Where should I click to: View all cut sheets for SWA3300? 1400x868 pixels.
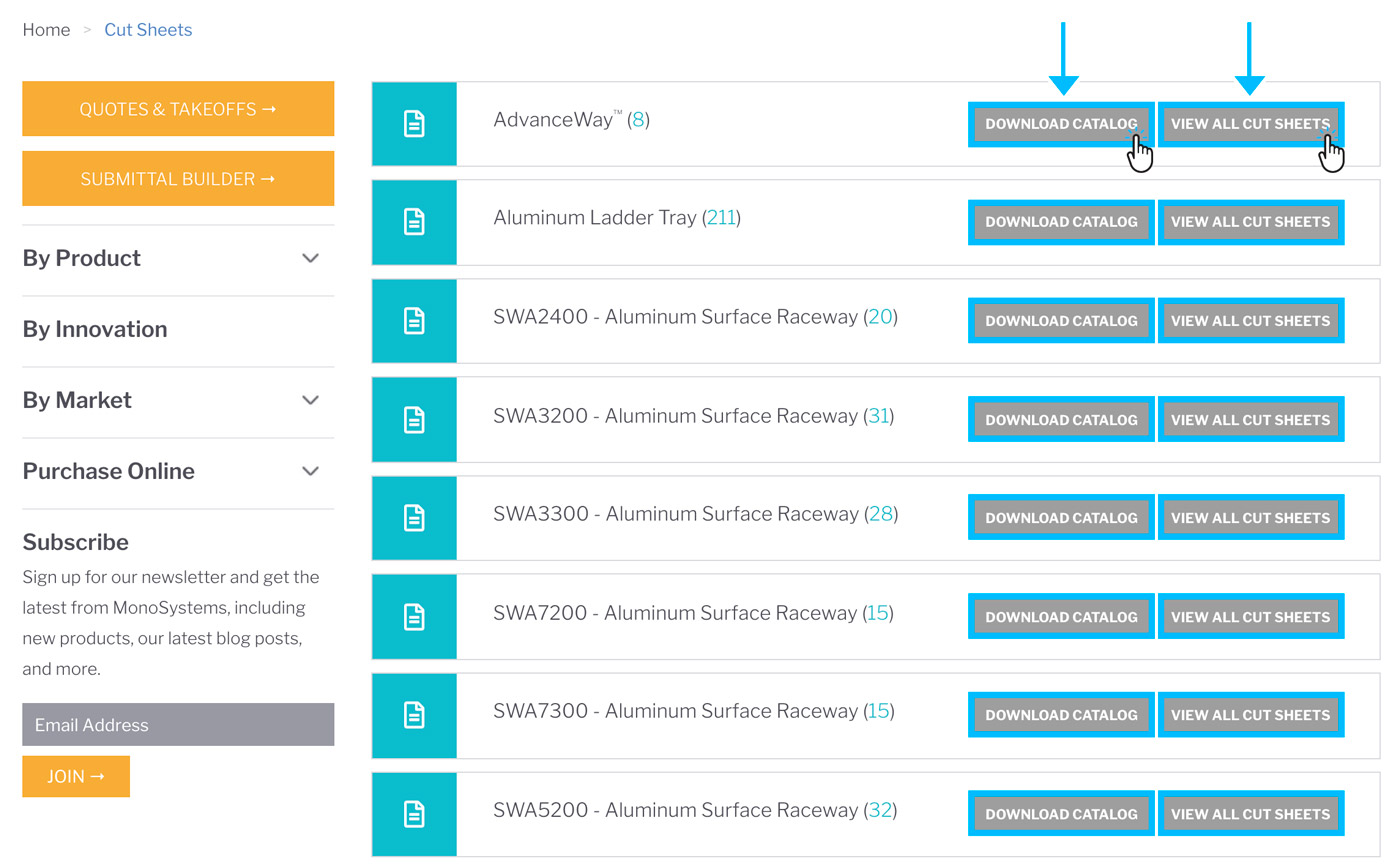click(1251, 518)
